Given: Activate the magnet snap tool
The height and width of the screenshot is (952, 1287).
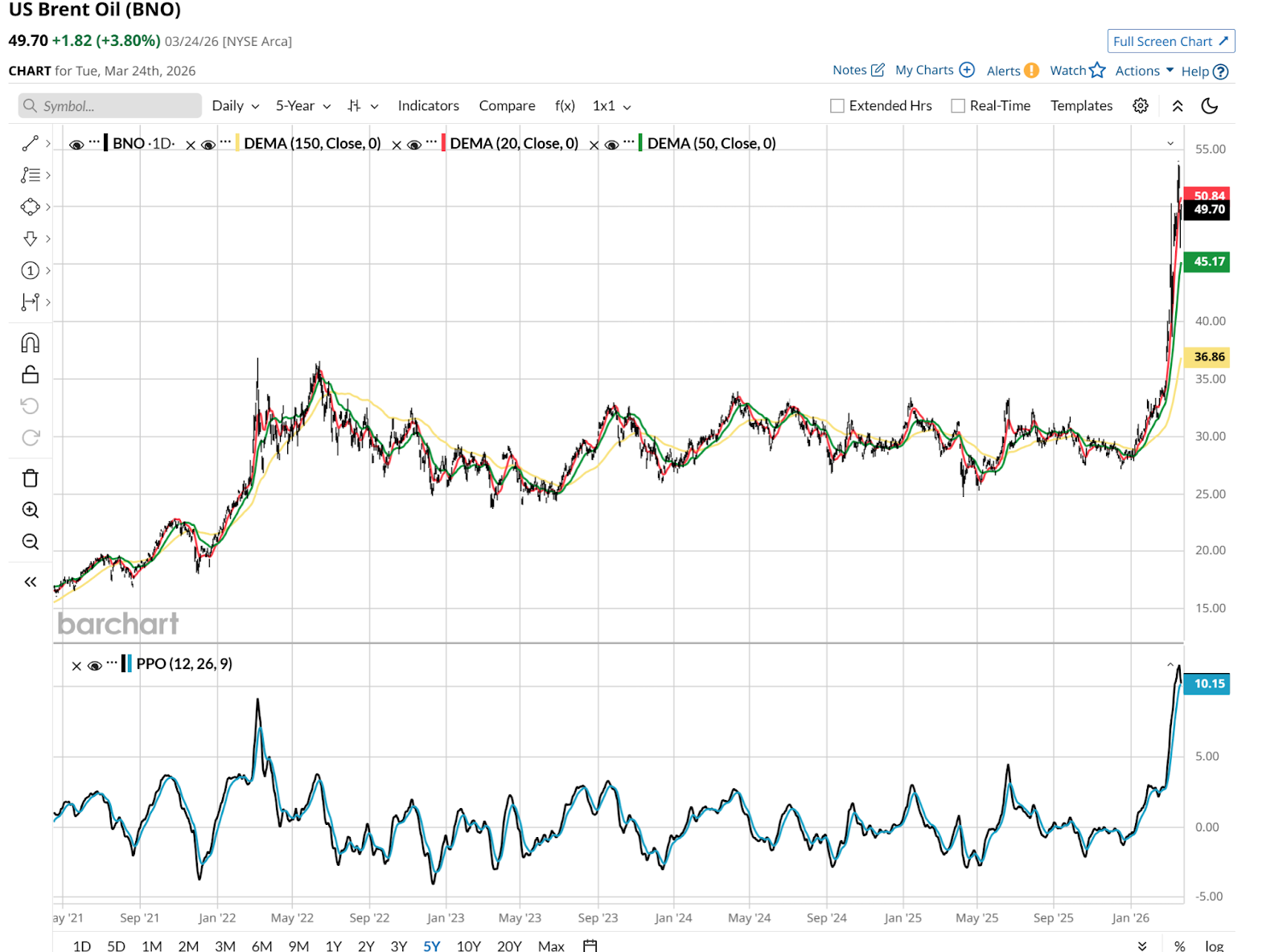Looking at the screenshot, I should (30, 343).
